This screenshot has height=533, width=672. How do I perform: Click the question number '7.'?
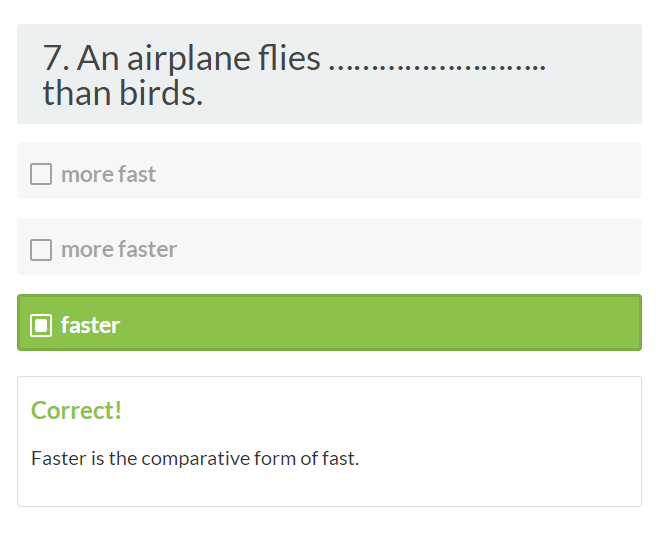click(x=56, y=59)
